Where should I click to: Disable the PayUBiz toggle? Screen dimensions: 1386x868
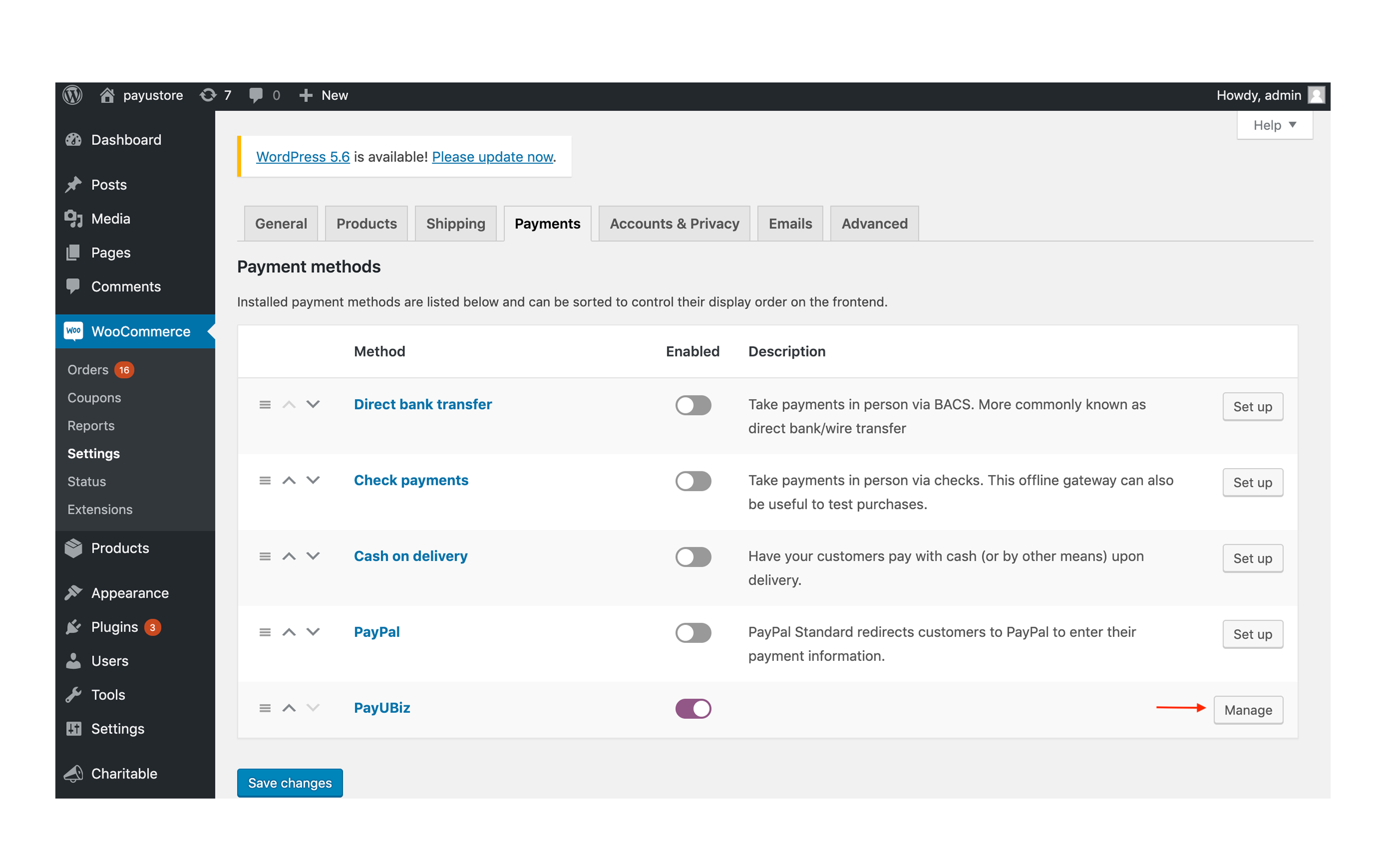click(x=693, y=709)
